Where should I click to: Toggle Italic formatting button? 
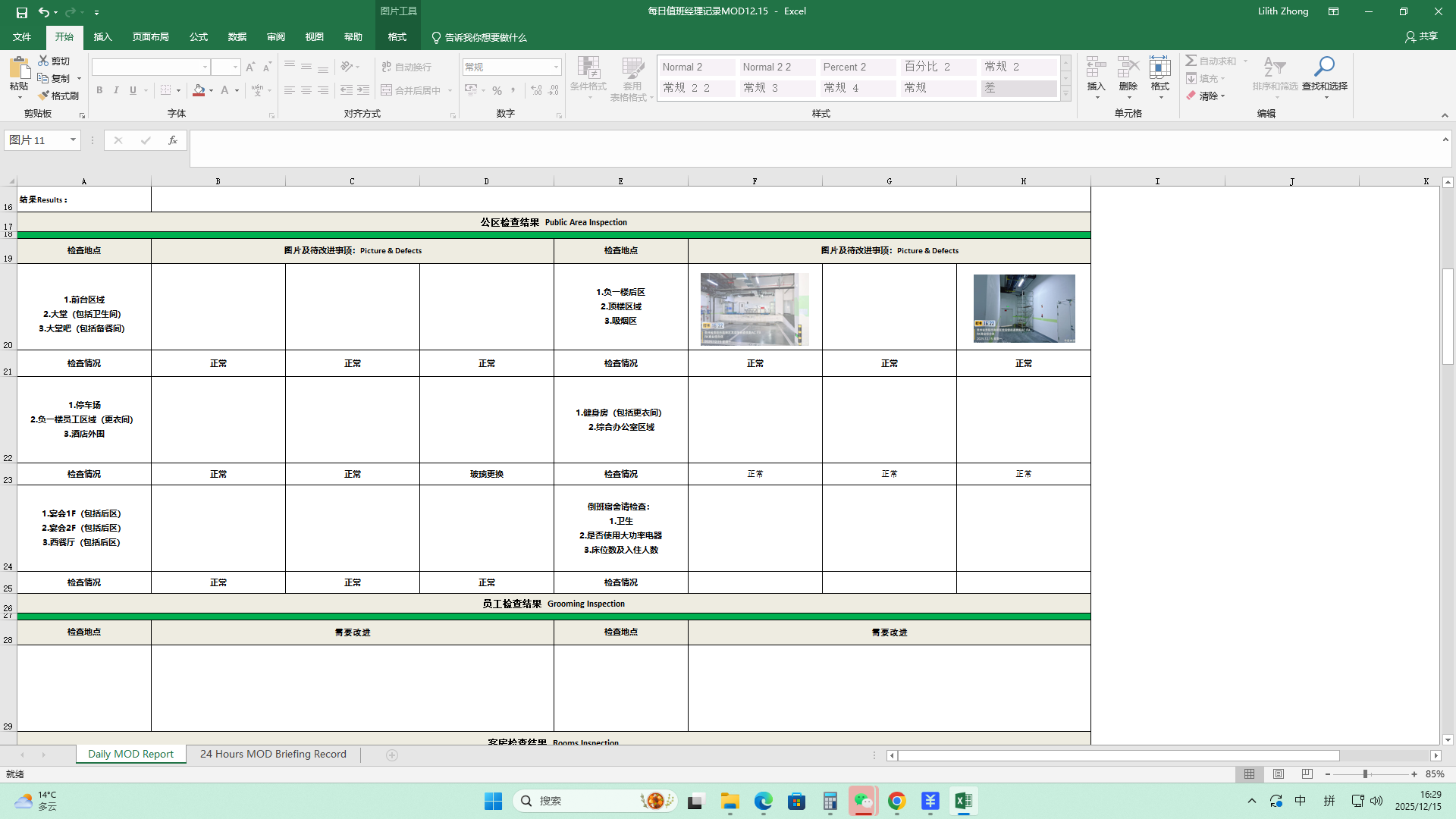point(116,90)
